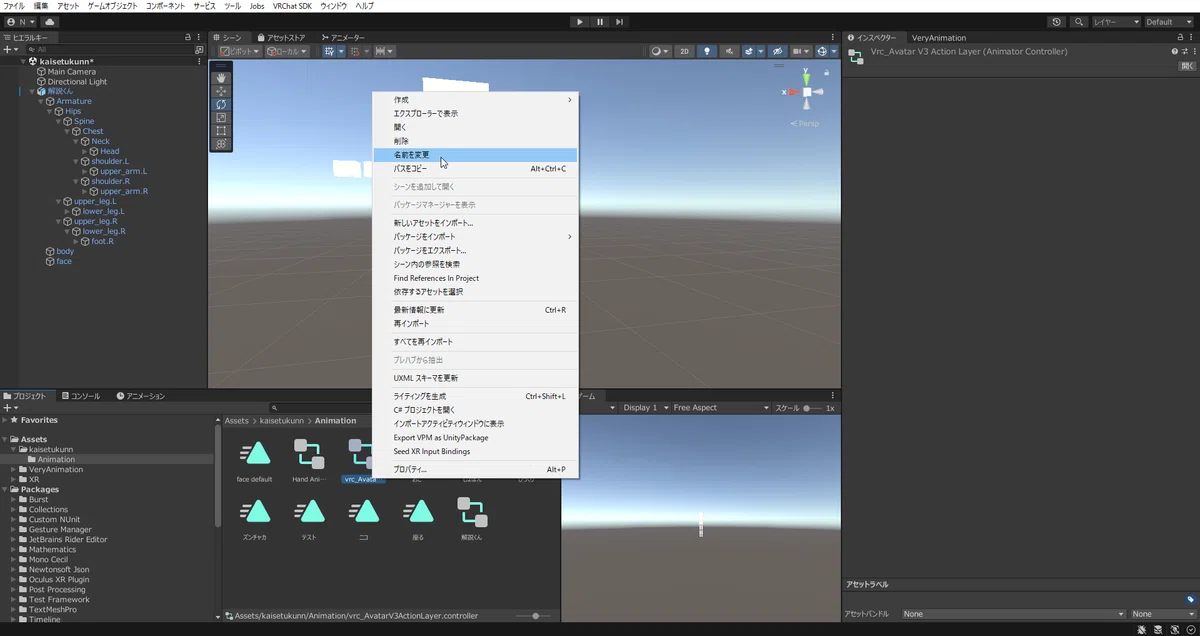This screenshot has height=636, width=1200.
Task: Open the inspector preset sliders icon
Action: tap(1184, 51)
